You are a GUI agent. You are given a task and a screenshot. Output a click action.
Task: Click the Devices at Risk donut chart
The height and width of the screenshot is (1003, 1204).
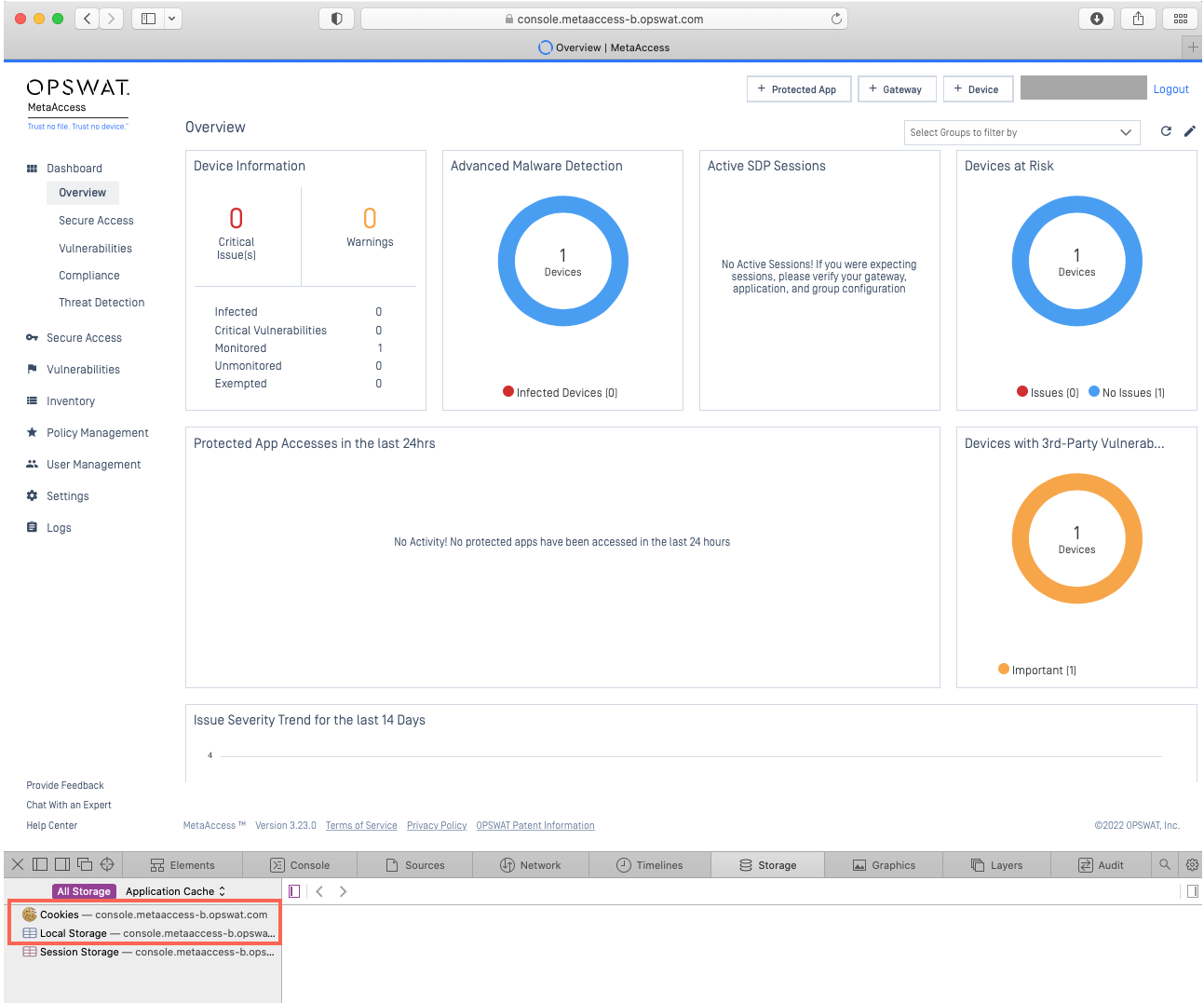pyautogui.click(x=1076, y=261)
